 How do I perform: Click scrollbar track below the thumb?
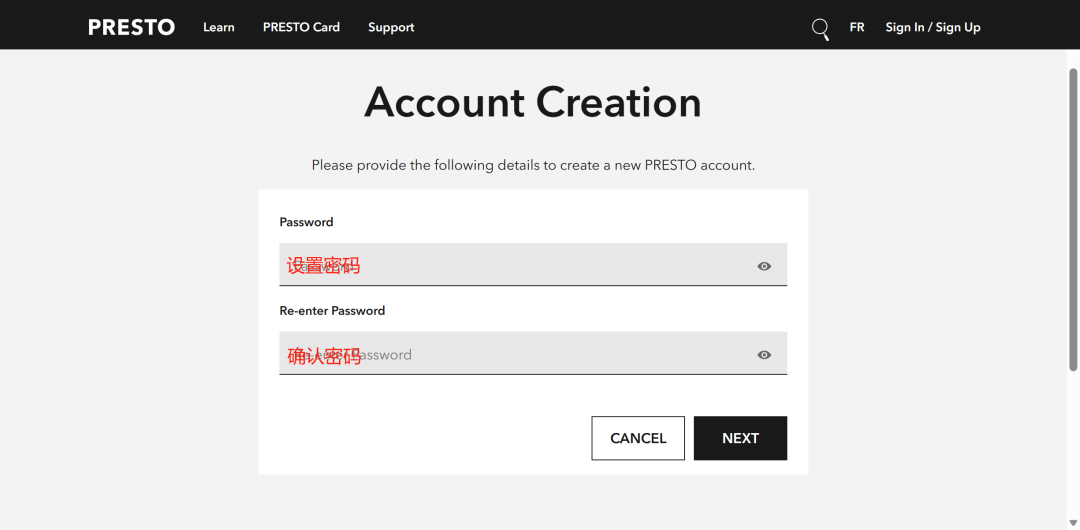pyautogui.click(x=1072, y=443)
